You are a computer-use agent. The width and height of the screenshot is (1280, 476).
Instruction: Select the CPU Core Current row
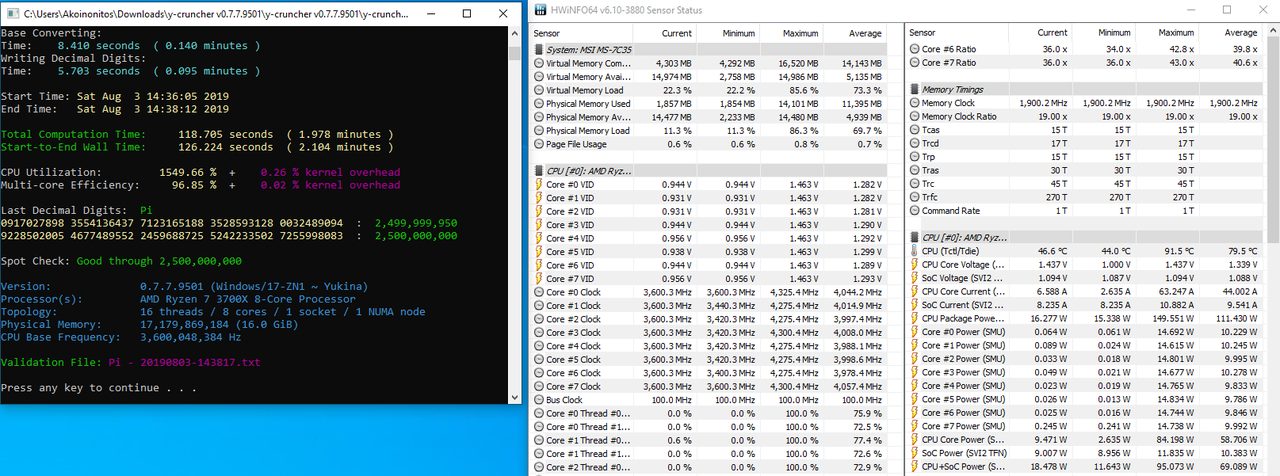pyautogui.click(x=1086, y=292)
